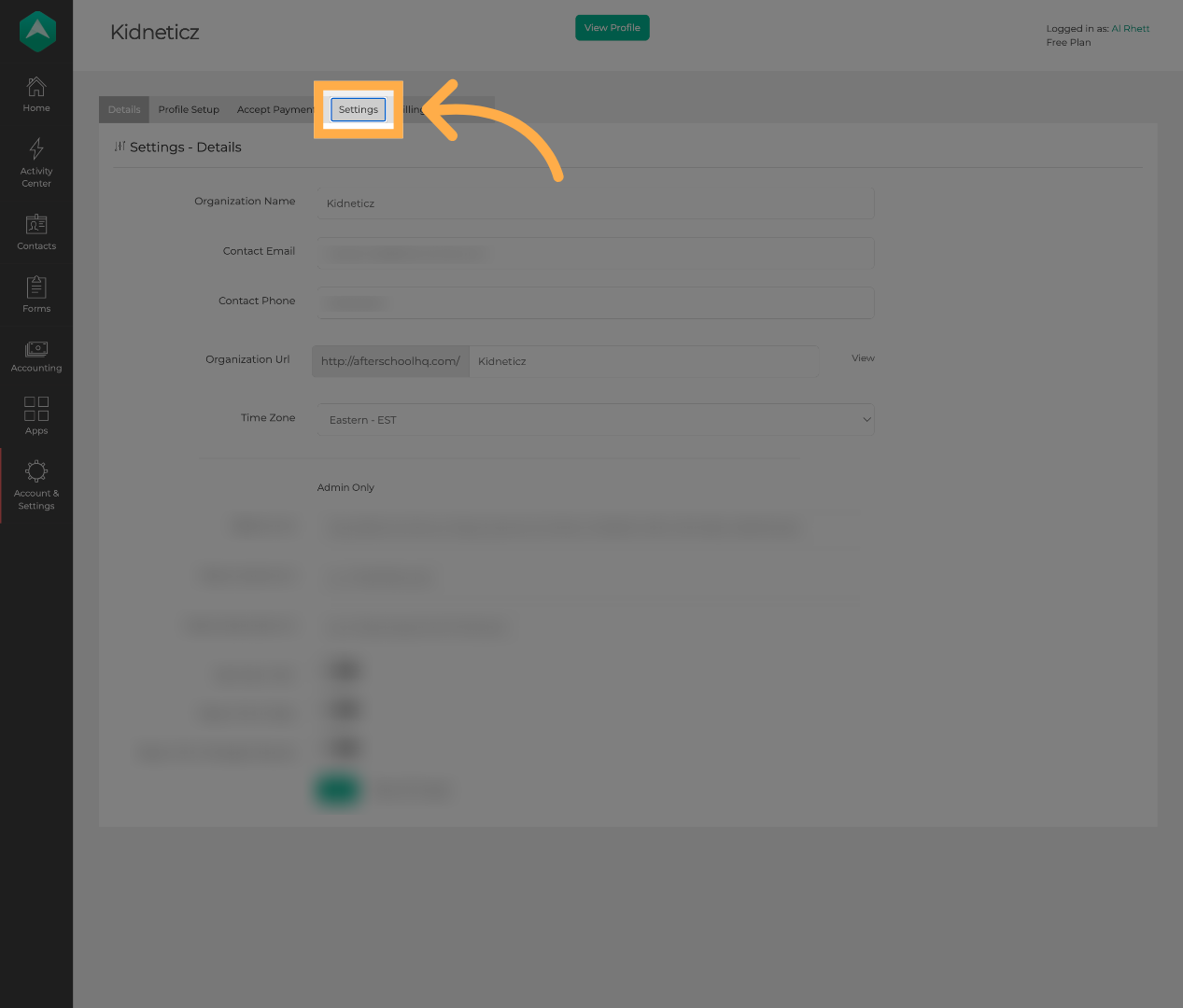The image size is (1183, 1008).
Task: Turn off the green toggle at the bottom
Action: point(337,789)
